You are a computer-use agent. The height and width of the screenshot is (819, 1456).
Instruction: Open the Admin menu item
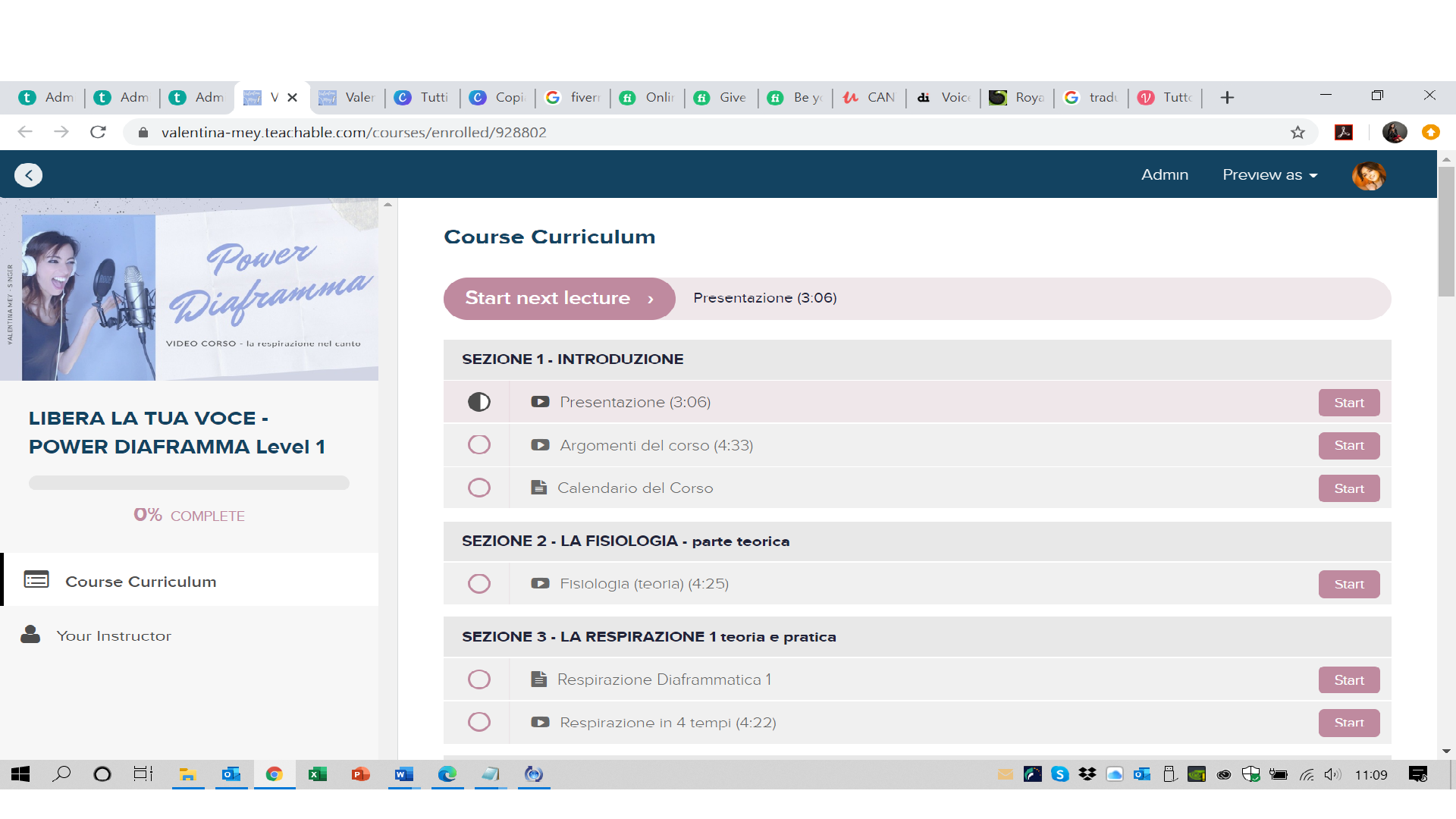(x=1164, y=175)
